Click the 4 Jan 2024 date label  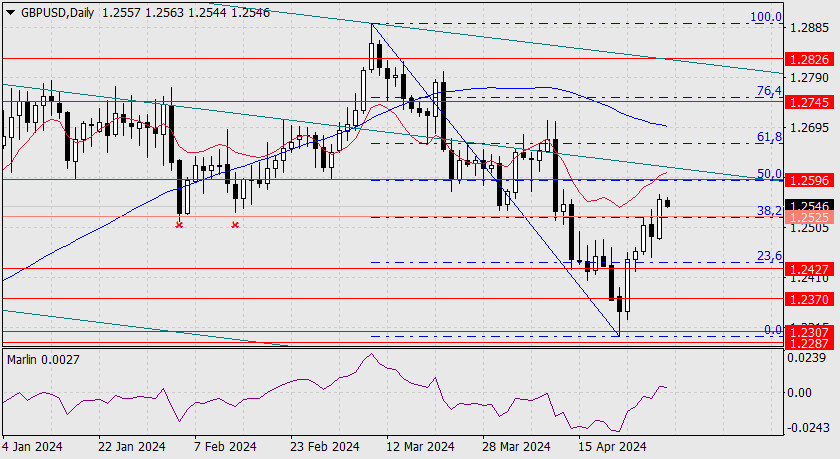tap(32, 446)
